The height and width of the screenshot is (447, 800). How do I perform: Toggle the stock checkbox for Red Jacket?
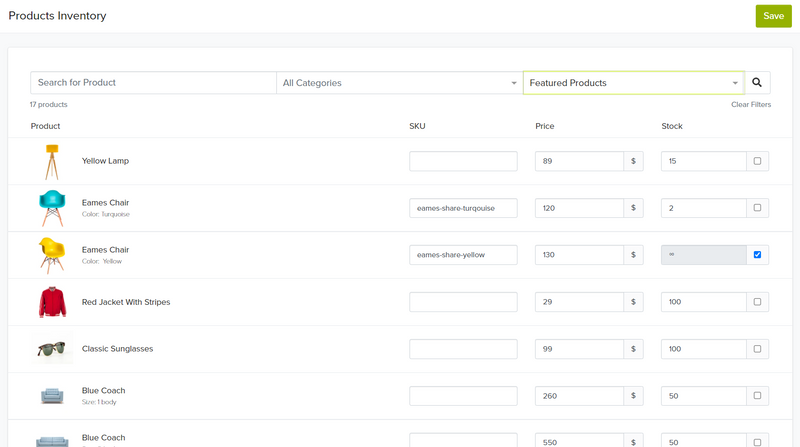[757, 302]
